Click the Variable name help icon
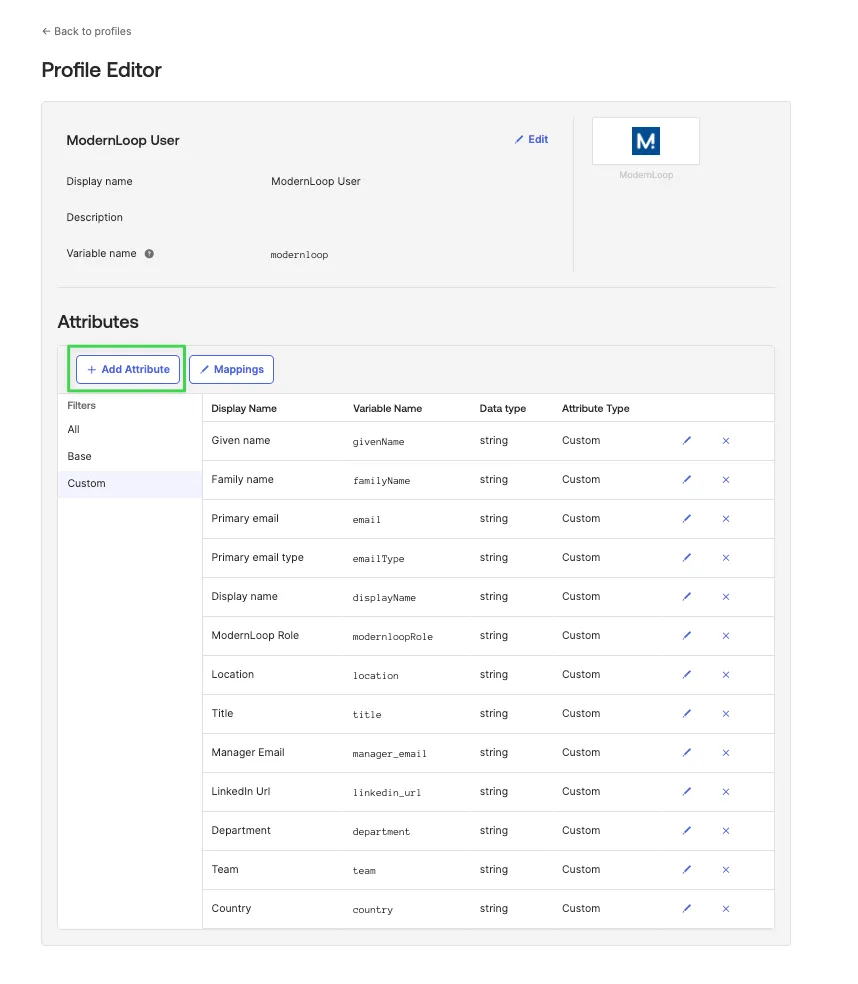 pos(149,254)
